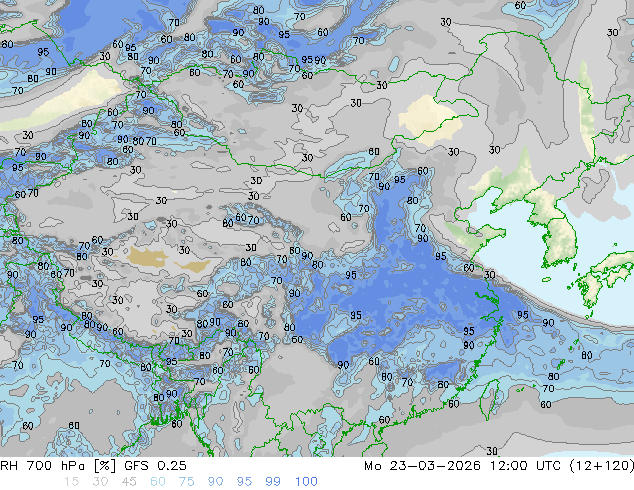The height and width of the screenshot is (490, 634).
Task: Click the "RH 700 hPa [%]" title text
Action: [58, 466]
